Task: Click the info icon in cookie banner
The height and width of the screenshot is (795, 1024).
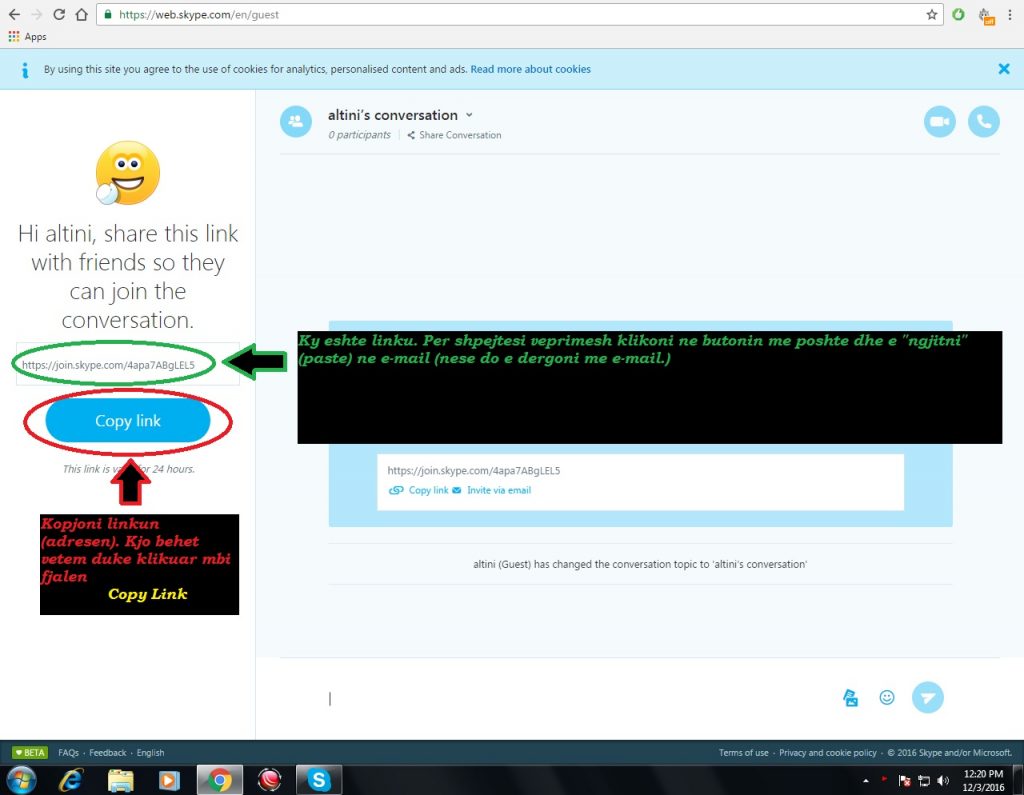Action: pyautogui.click(x=25, y=70)
